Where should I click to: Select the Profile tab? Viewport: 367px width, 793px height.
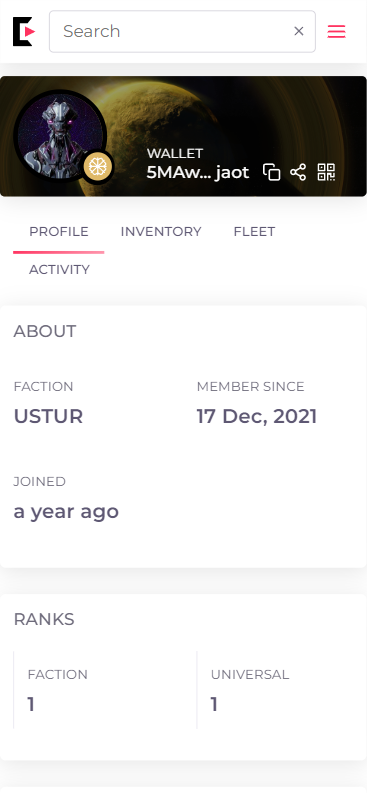tap(59, 232)
